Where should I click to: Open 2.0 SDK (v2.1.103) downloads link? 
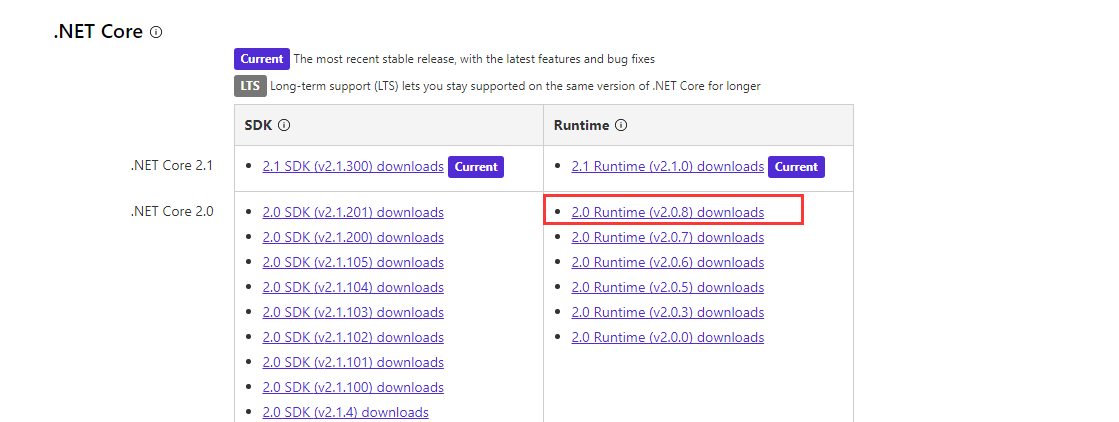pyautogui.click(x=353, y=312)
